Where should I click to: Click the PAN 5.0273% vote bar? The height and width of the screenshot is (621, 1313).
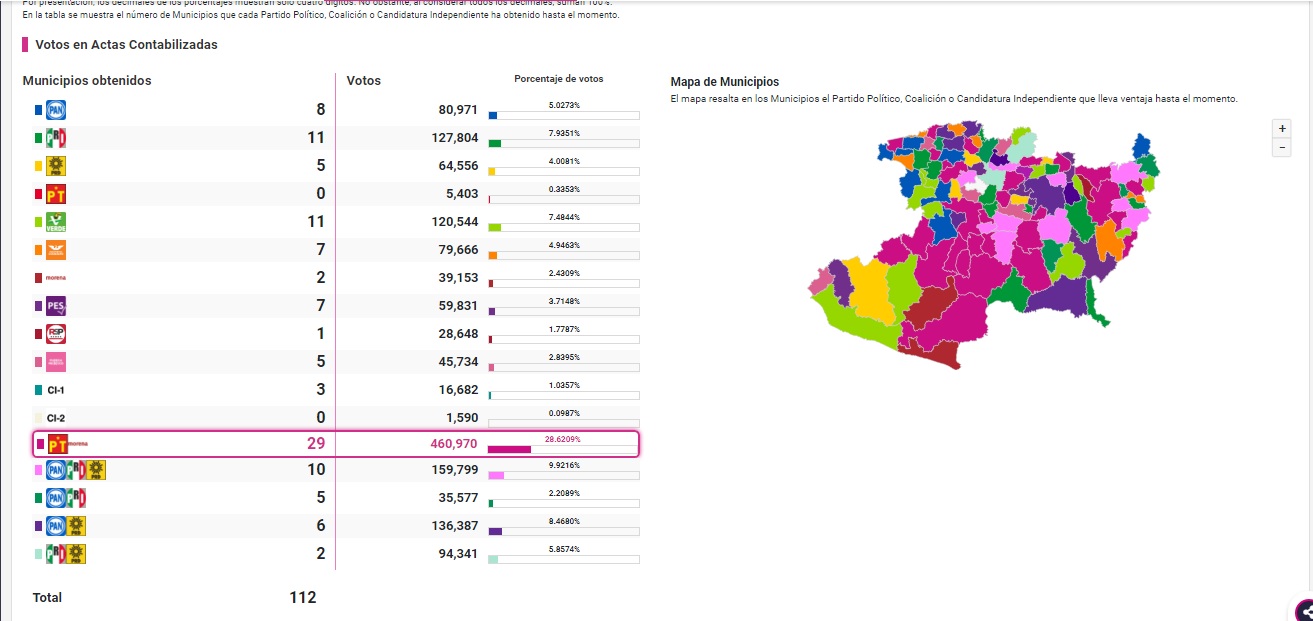563,116
